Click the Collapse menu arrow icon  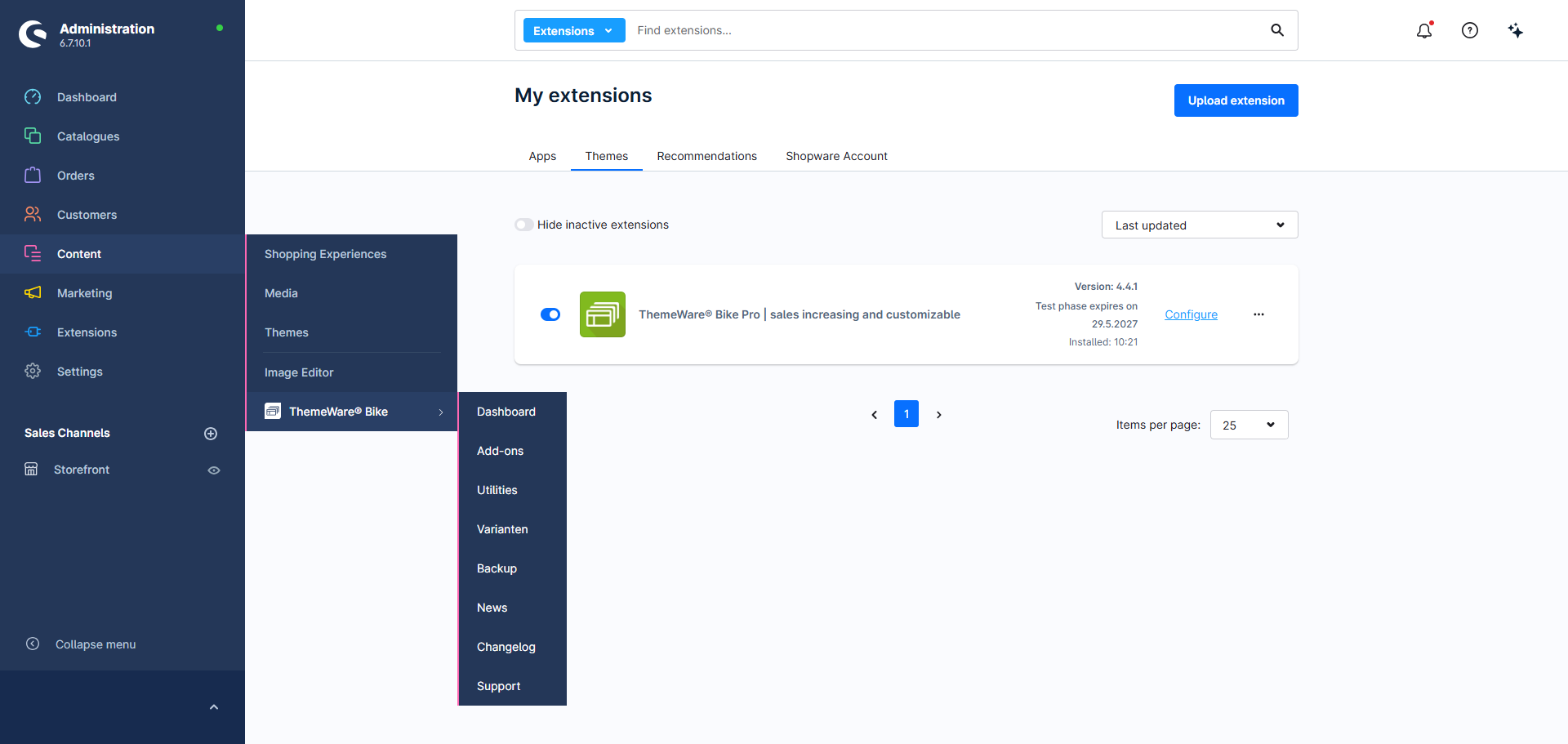coord(33,644)
